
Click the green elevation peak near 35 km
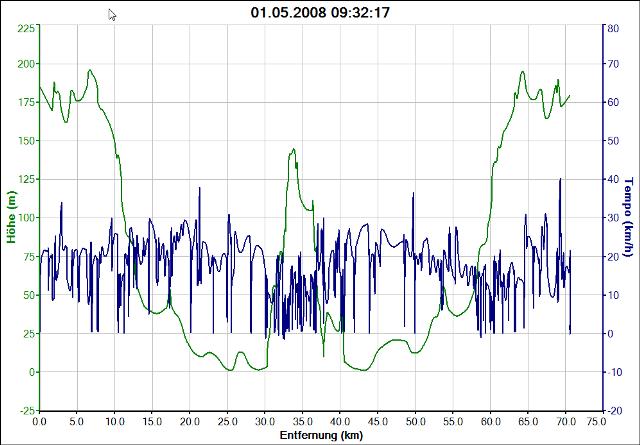294,150
